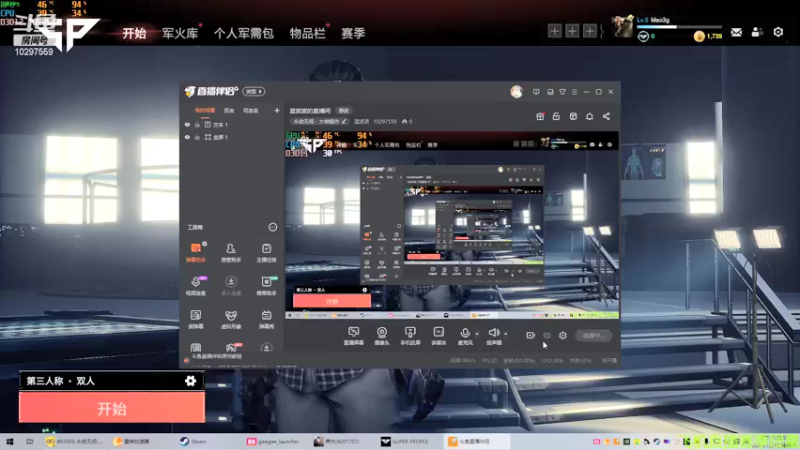This screenshot has height=450, width=800.
Task: Open the 弹幕秀 tool
Action: 266,319
